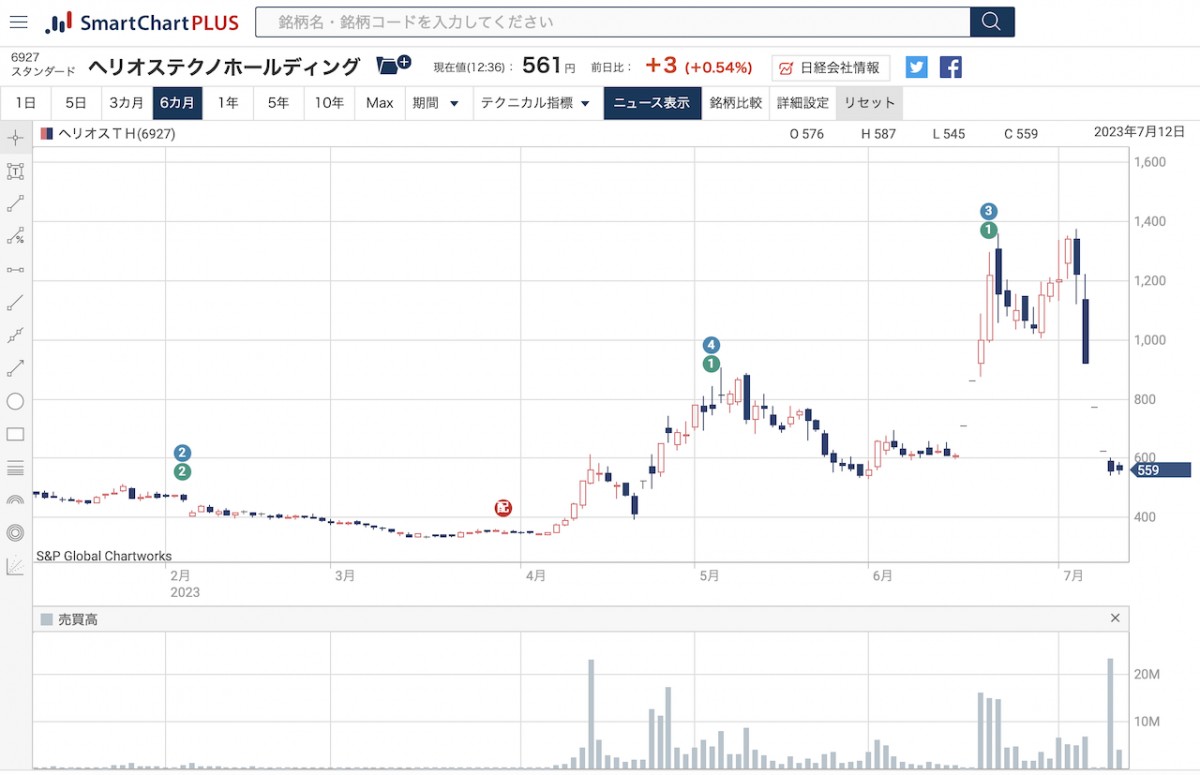Open the 期間 dropdown
1200x775 pixels.
click(x=437, y=103)
